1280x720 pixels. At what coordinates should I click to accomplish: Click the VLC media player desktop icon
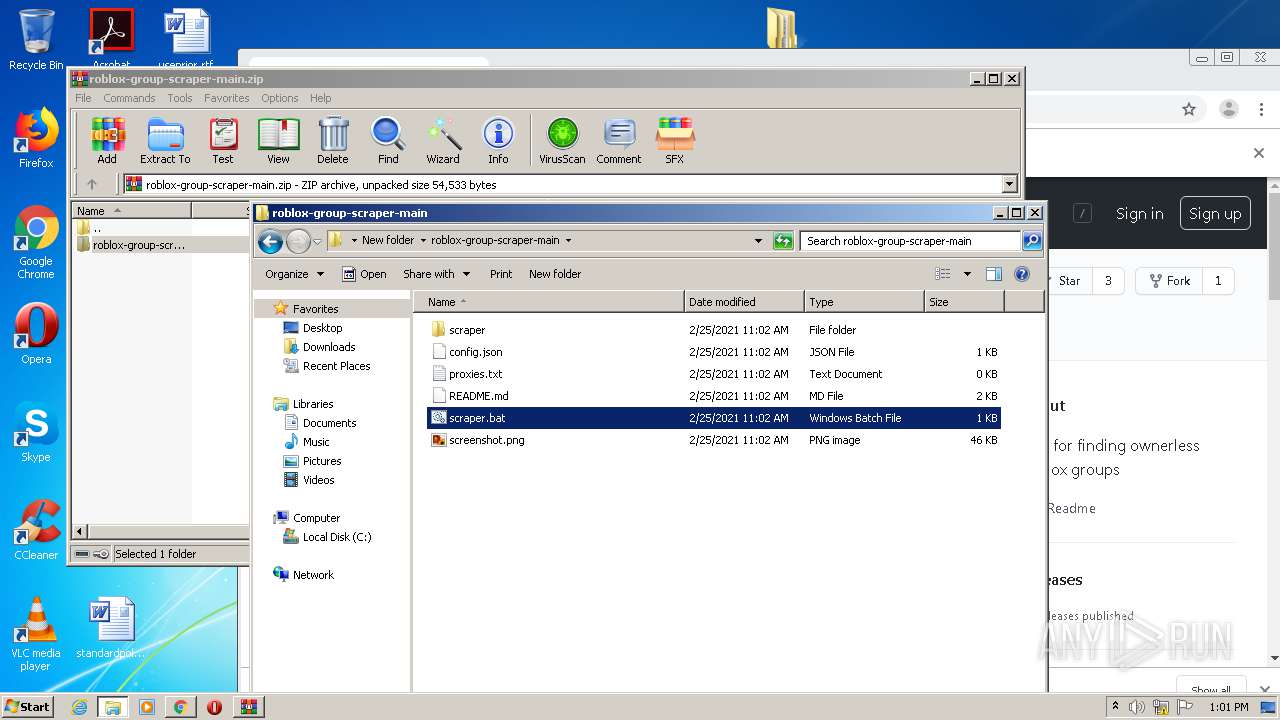pyautogui.click(x=36, y=634)
